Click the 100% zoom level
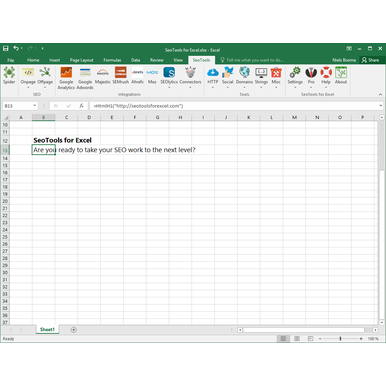This screenshot has width=386, height=386. coord(373,339)
